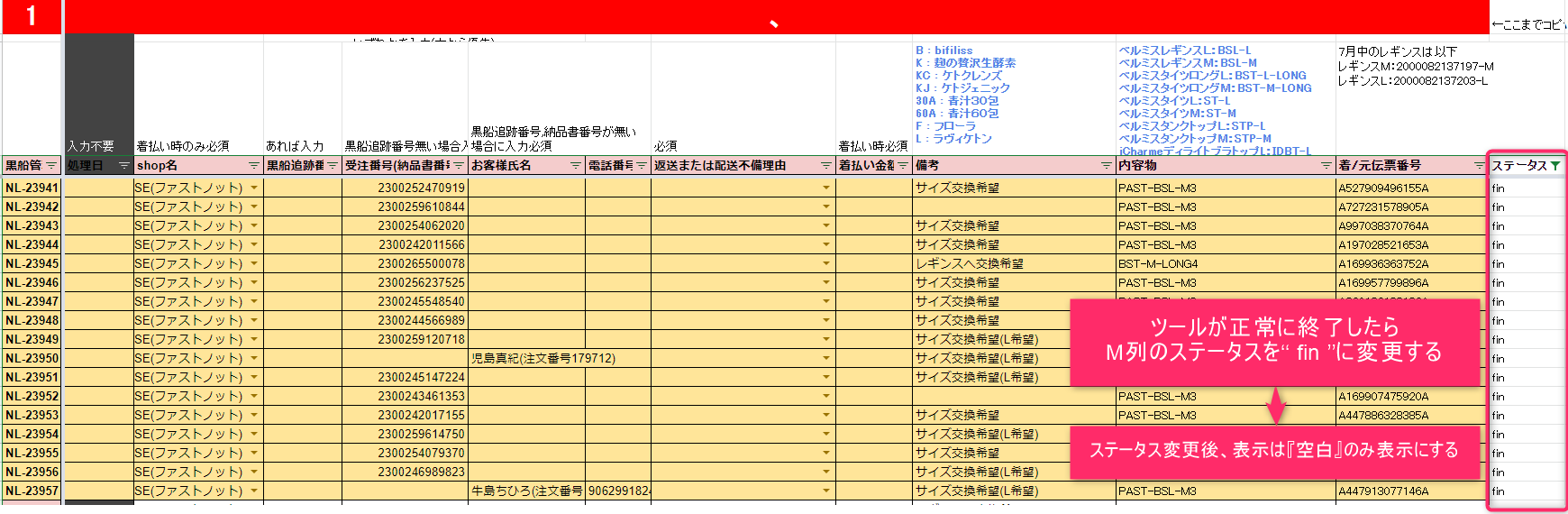Open shop名 dropdown in row NL-23957
The height and width of the screenshot is (514, 1568).
(254, 491)
